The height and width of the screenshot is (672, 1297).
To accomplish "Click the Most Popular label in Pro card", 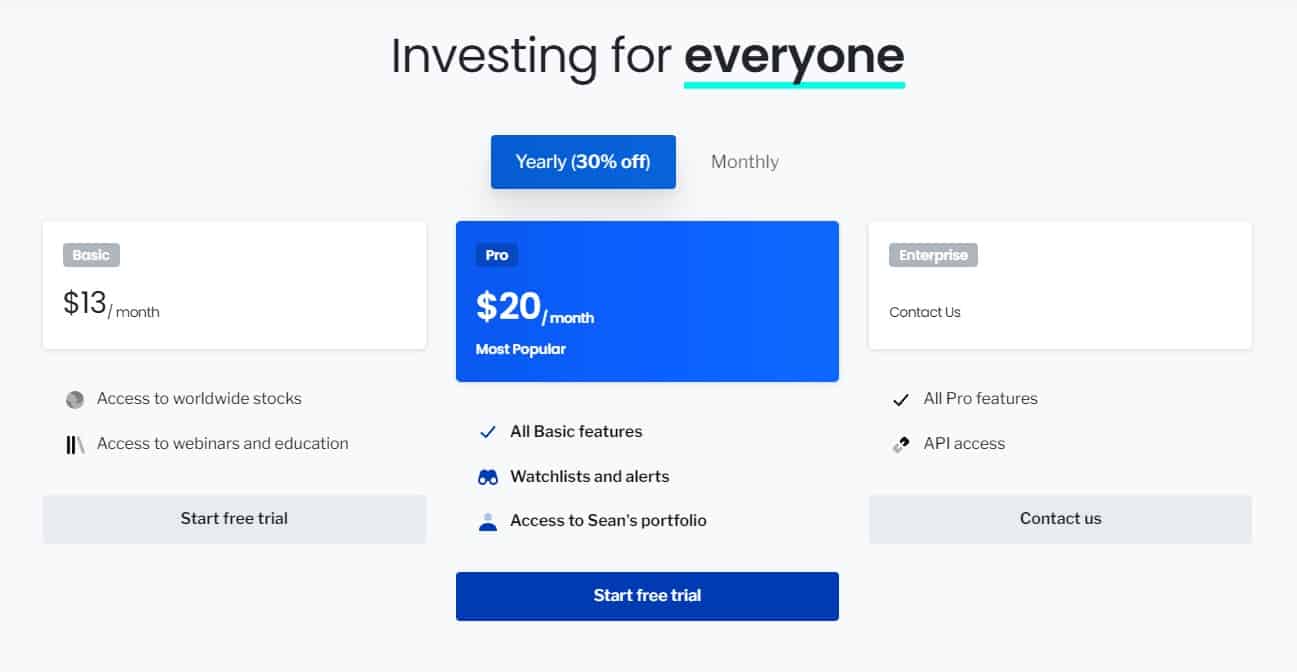I will click(521, 349).
